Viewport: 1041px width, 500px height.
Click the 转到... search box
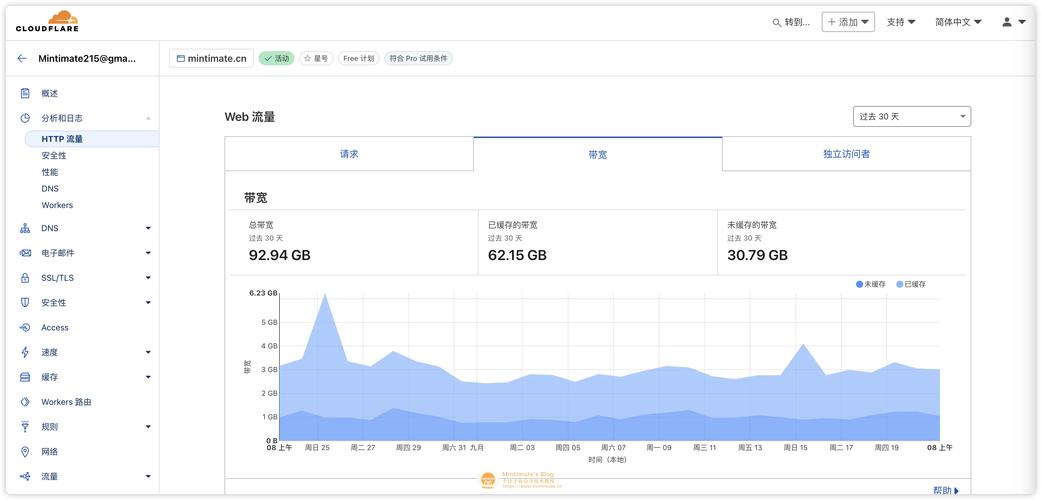(x=791, y=22)
